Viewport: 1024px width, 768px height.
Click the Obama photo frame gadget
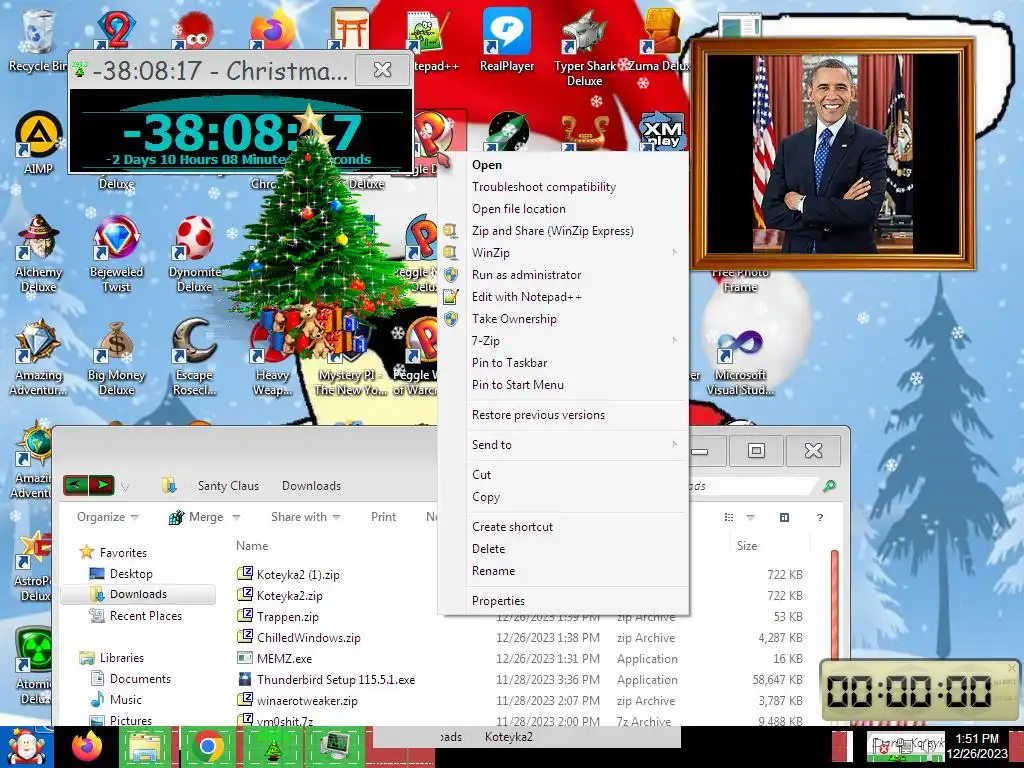point(833,154)
